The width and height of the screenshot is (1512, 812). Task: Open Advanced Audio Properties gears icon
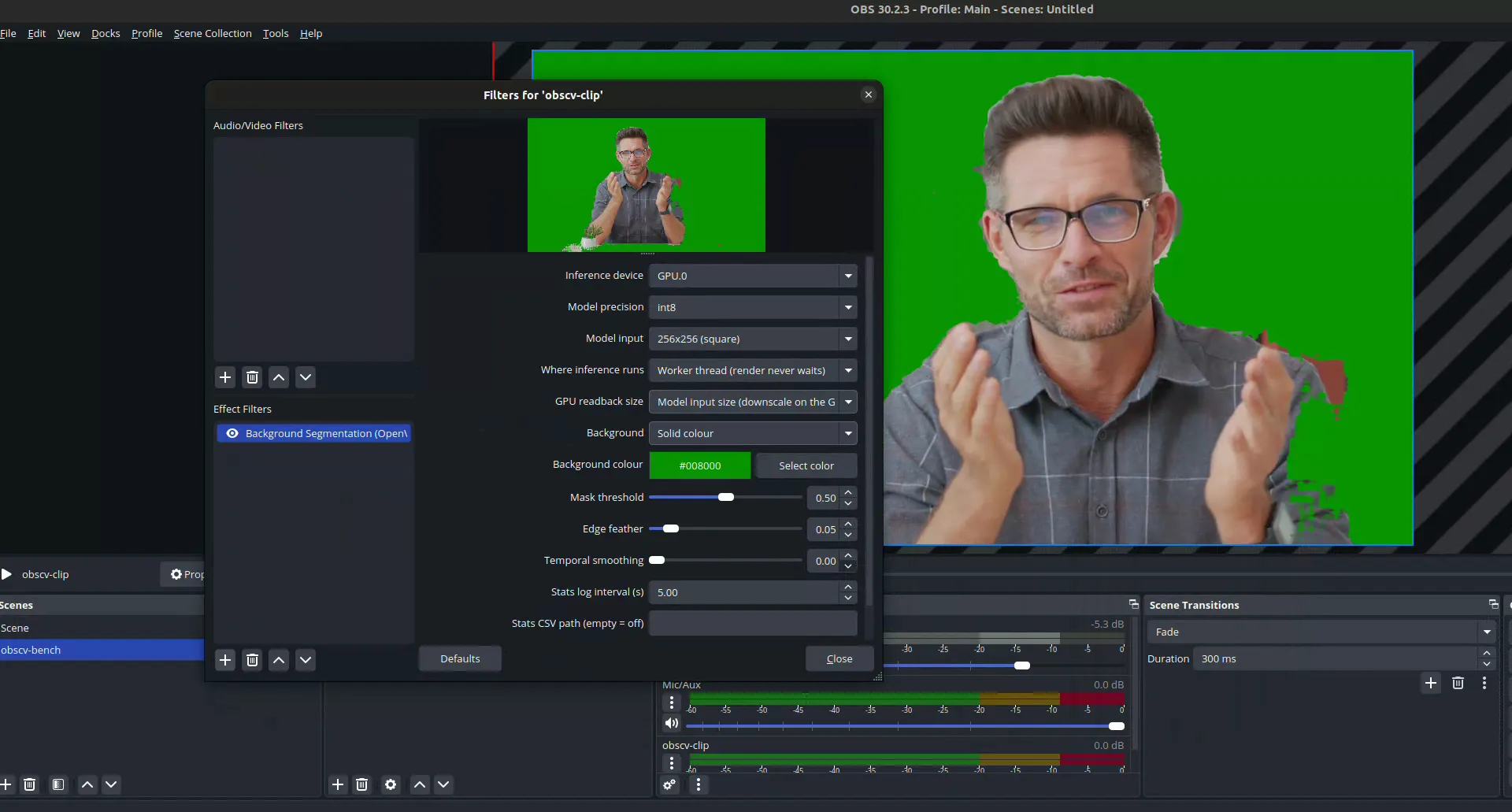[x=669, y=784]
